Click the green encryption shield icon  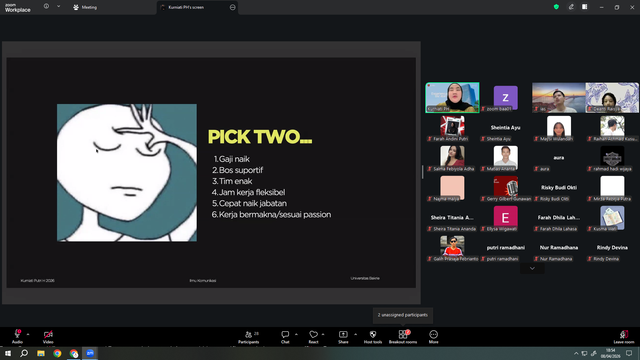556,7
